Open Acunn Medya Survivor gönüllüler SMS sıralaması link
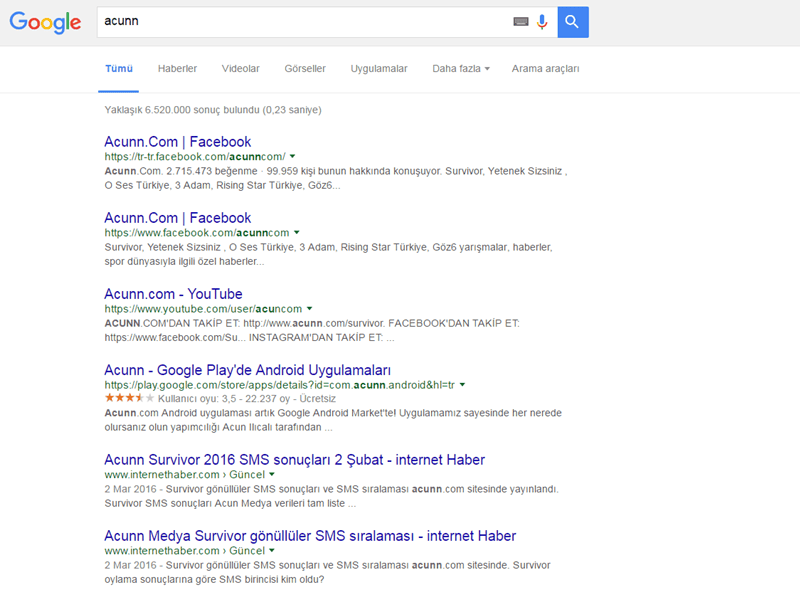 click(310, 536)
